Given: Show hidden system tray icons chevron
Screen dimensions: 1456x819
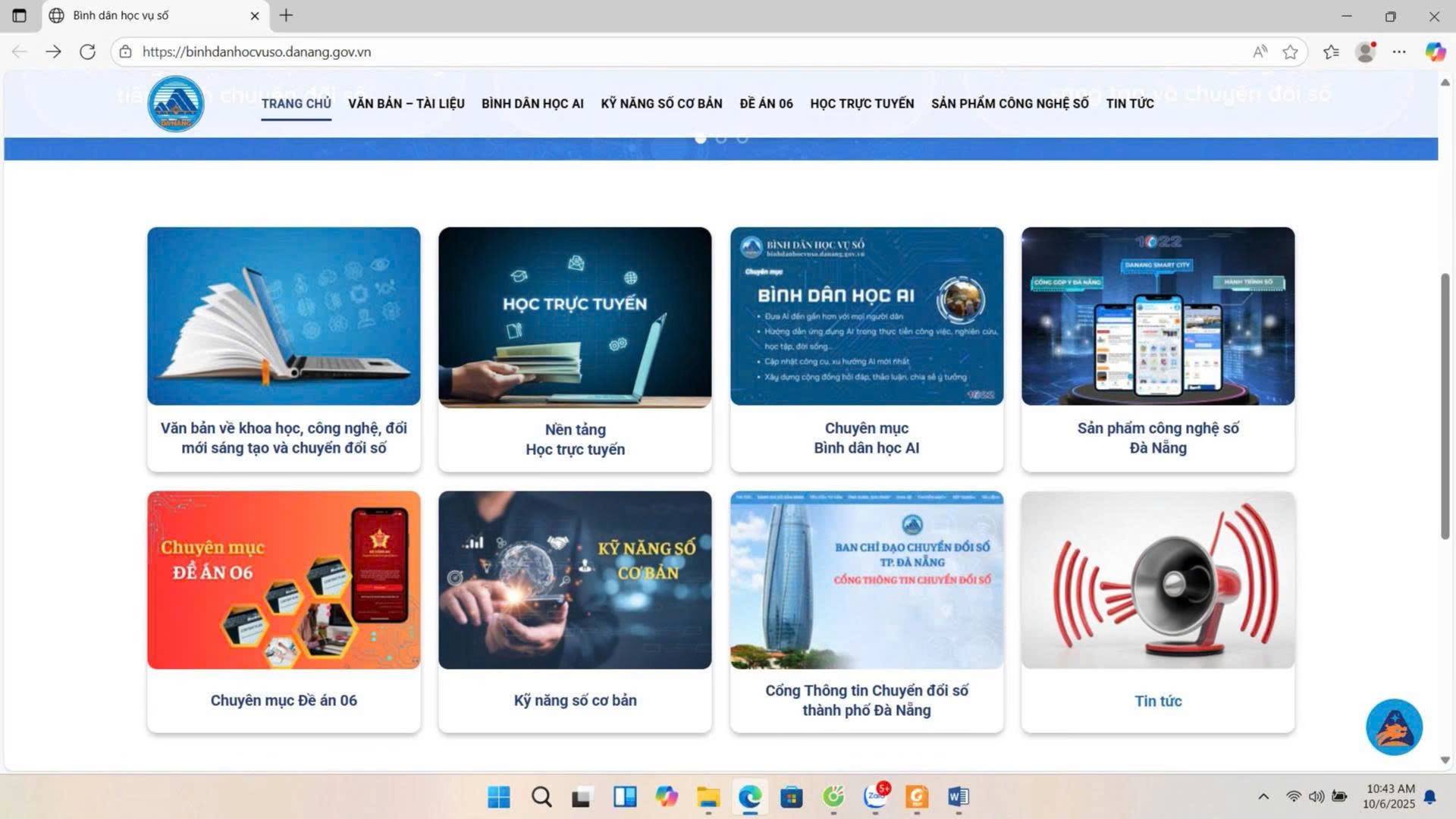Looking at the screenshot, I should [x=1263, y=796].
